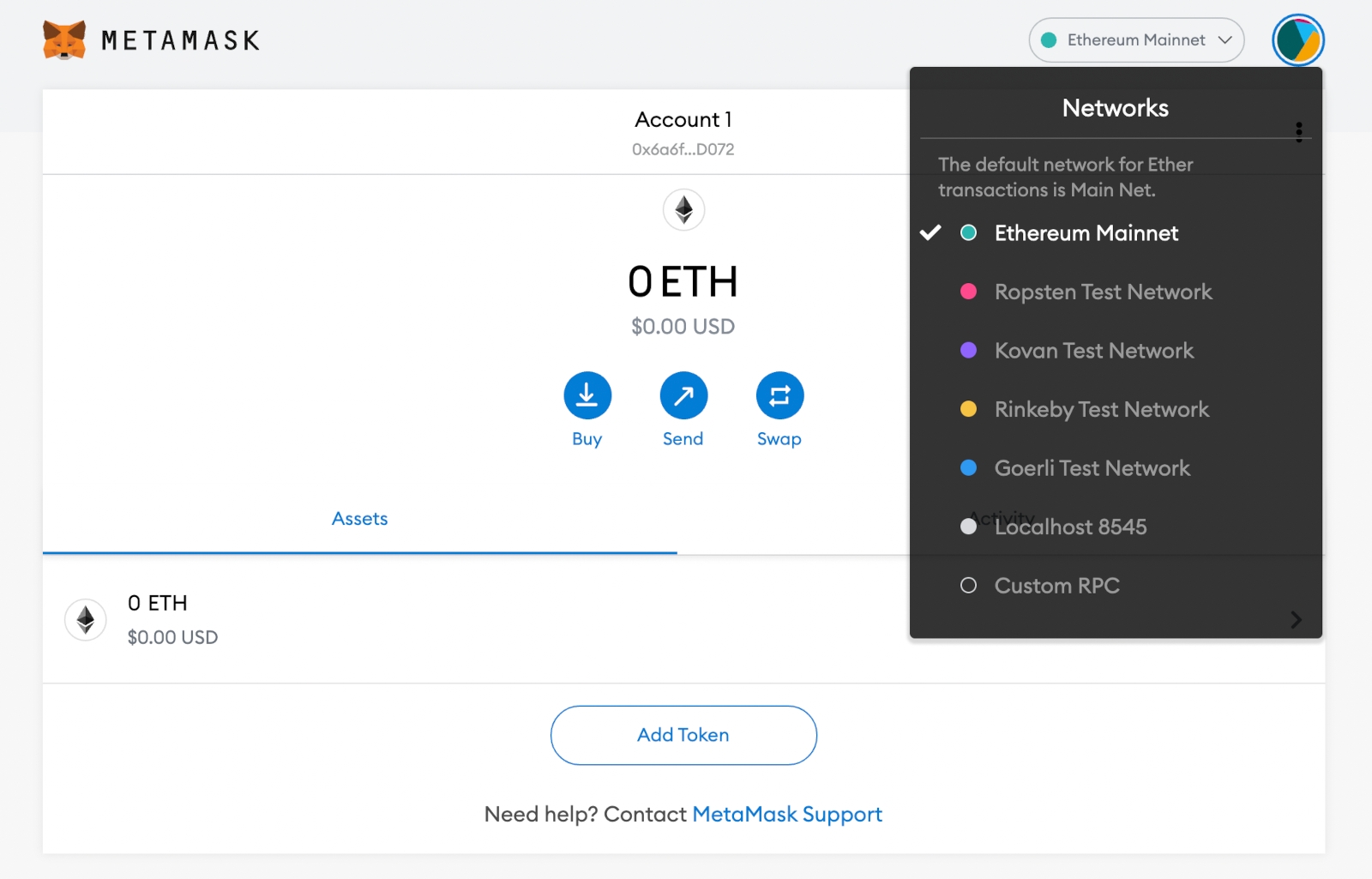Click the ETH asset icon in list
Image resolution: width=1372 pixels, height=879 pixels.
click(x=86, y=619)
